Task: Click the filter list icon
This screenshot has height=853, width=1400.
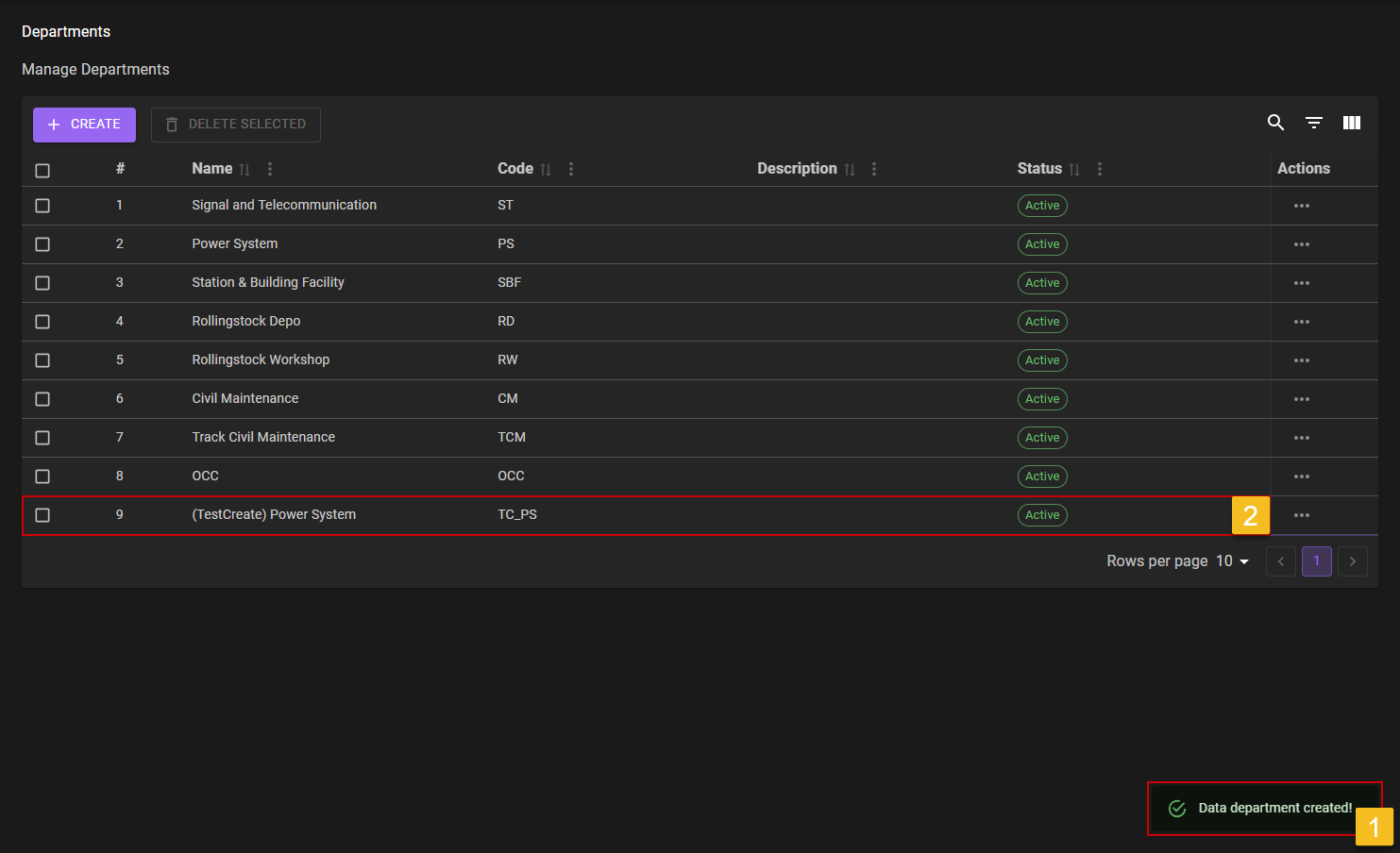Action: tap(1313, 123)
